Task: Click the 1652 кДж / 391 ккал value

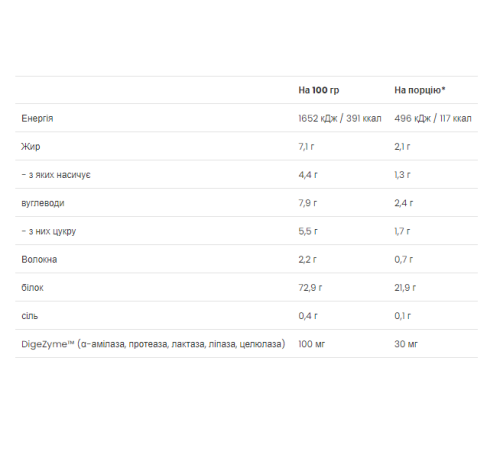Action: [340, 118]
